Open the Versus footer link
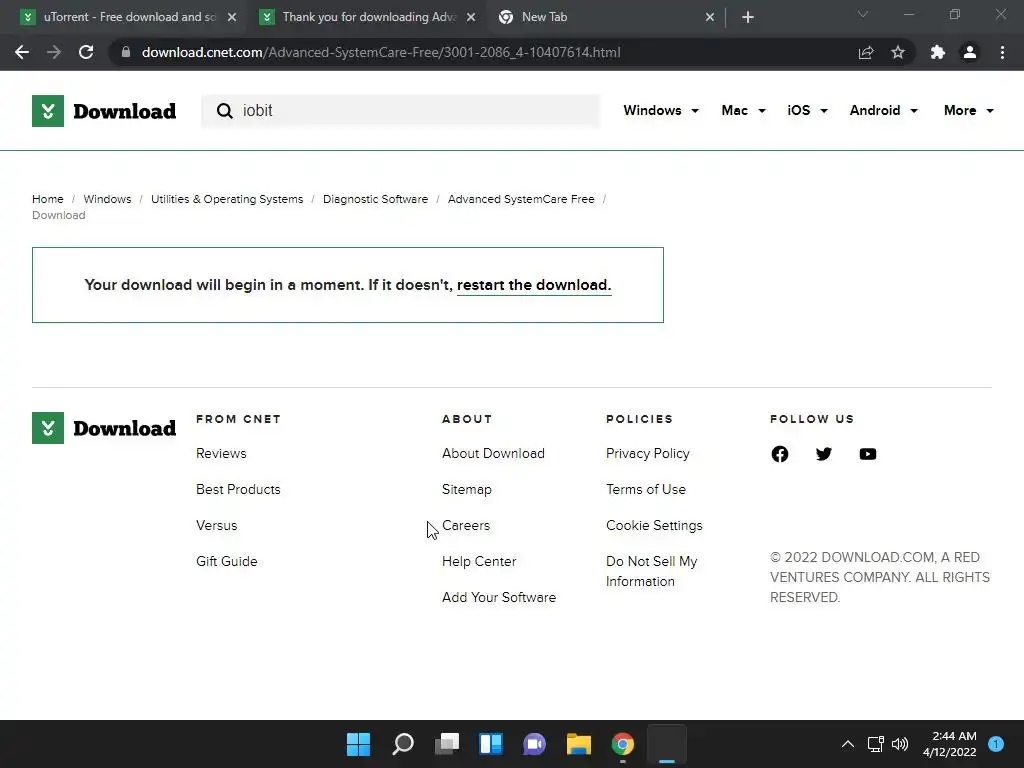This screenshot has width=1024, height=768. (x=216, y=525)
